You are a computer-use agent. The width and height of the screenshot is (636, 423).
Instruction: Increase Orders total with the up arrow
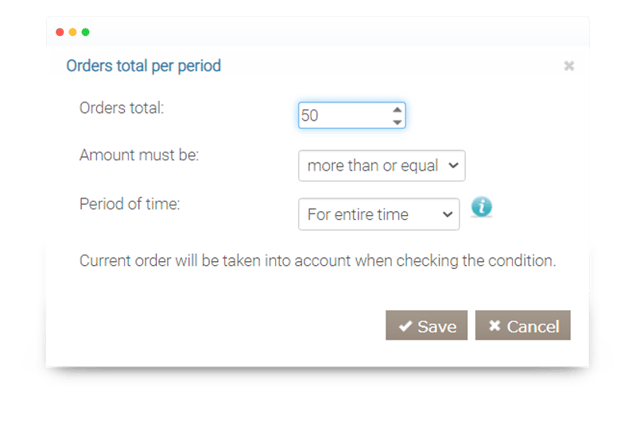397,109
